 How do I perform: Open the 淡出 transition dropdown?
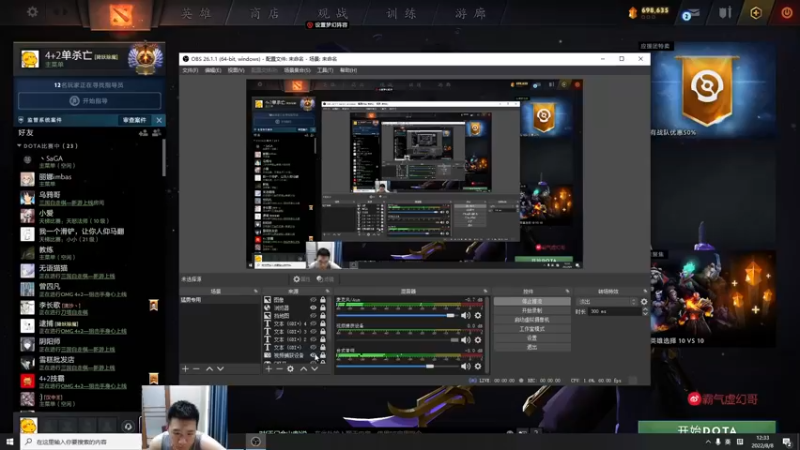point(607,302)
